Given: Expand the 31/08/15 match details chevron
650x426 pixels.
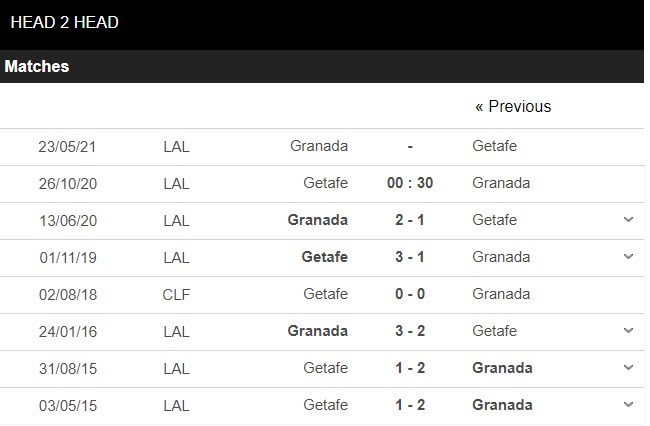Looking at the screenshot, I should coord(628,367).
